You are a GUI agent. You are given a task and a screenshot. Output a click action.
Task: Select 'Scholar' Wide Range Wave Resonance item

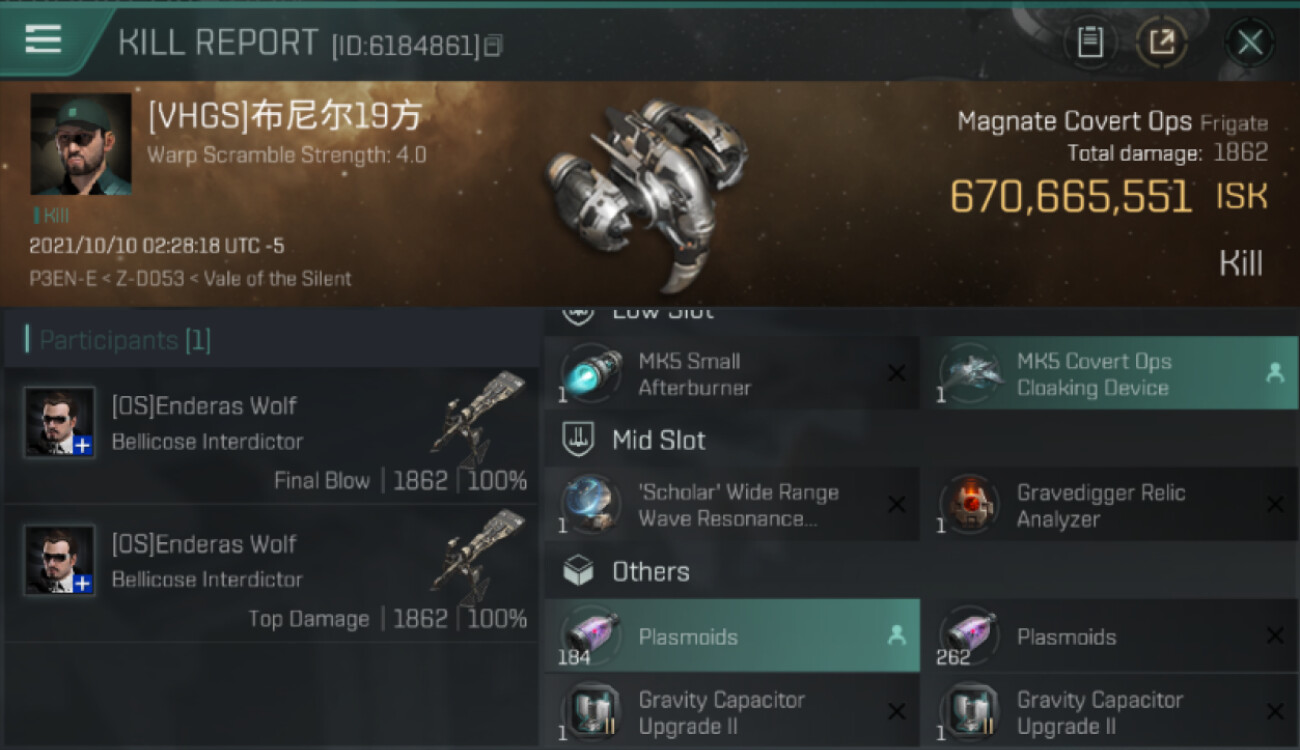(731, 505)
